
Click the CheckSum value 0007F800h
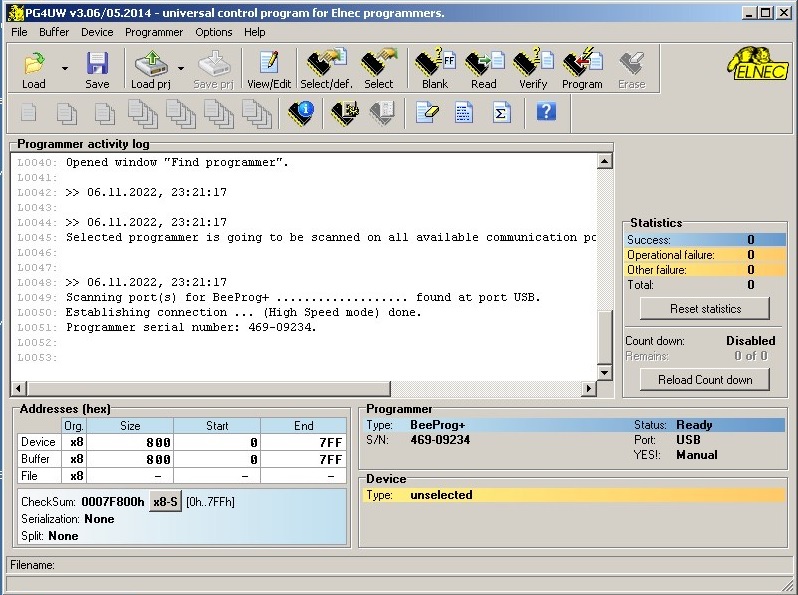click(113, 502)
